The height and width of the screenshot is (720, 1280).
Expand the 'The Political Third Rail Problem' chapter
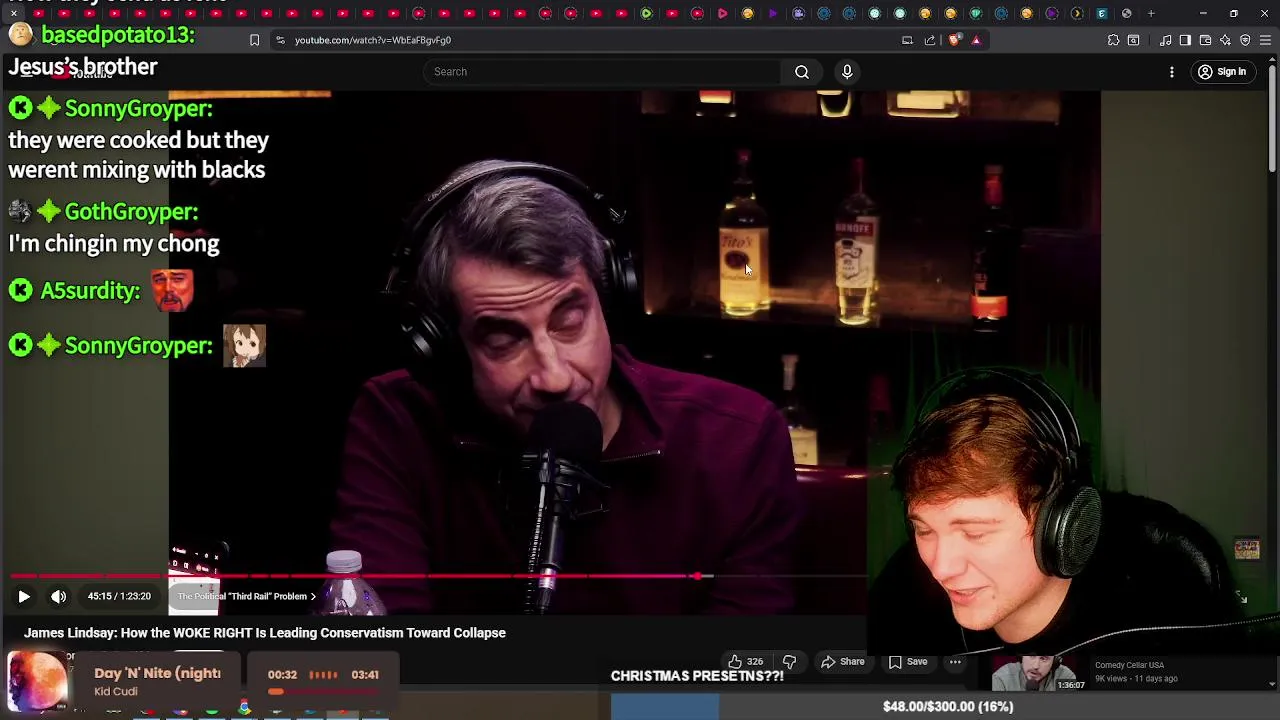247,596
